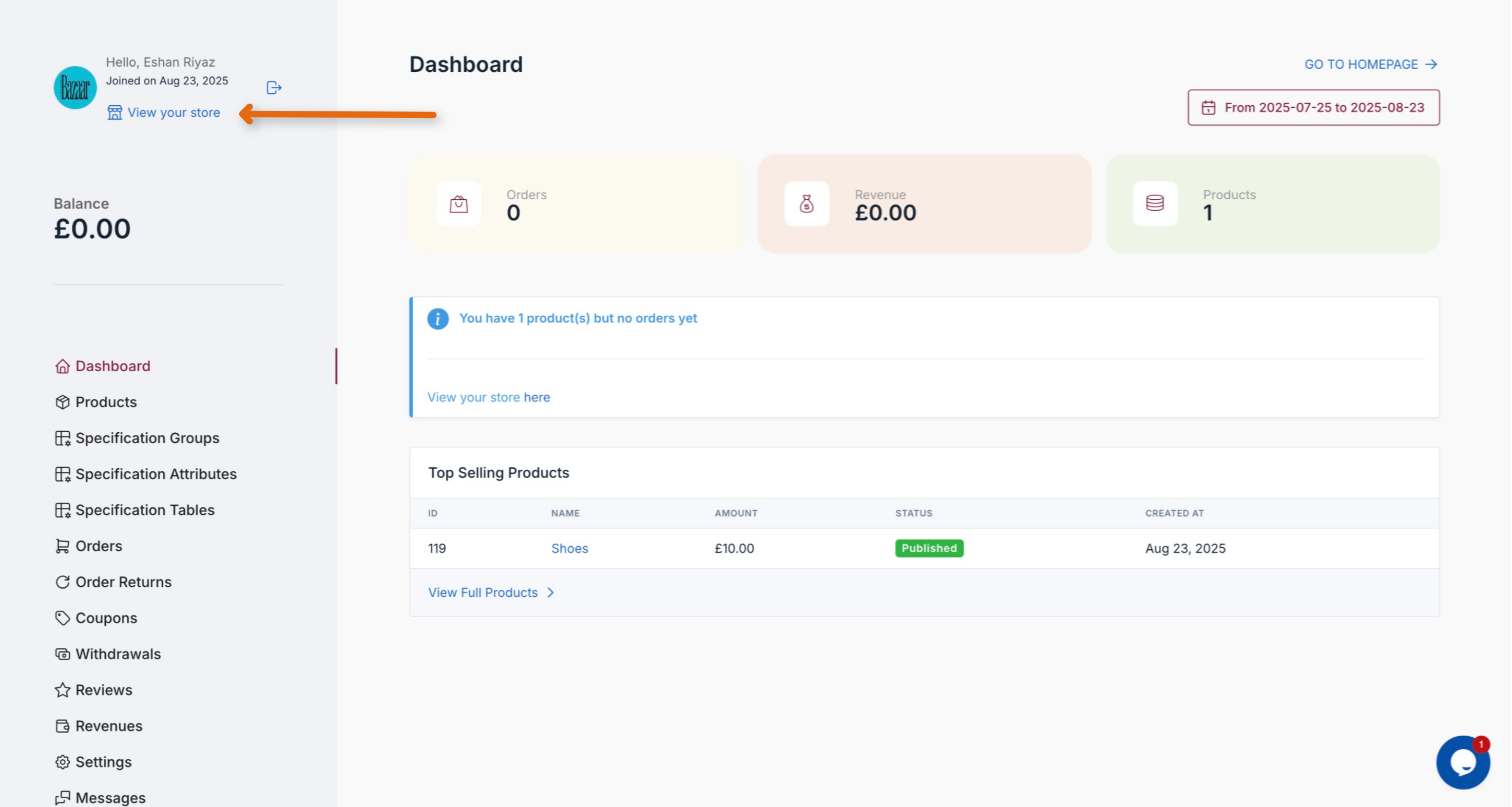This screenshot has width=1512, height=807.
Task: Open Specification Groups in the sidebar
Action: click(x=147, y=438)
